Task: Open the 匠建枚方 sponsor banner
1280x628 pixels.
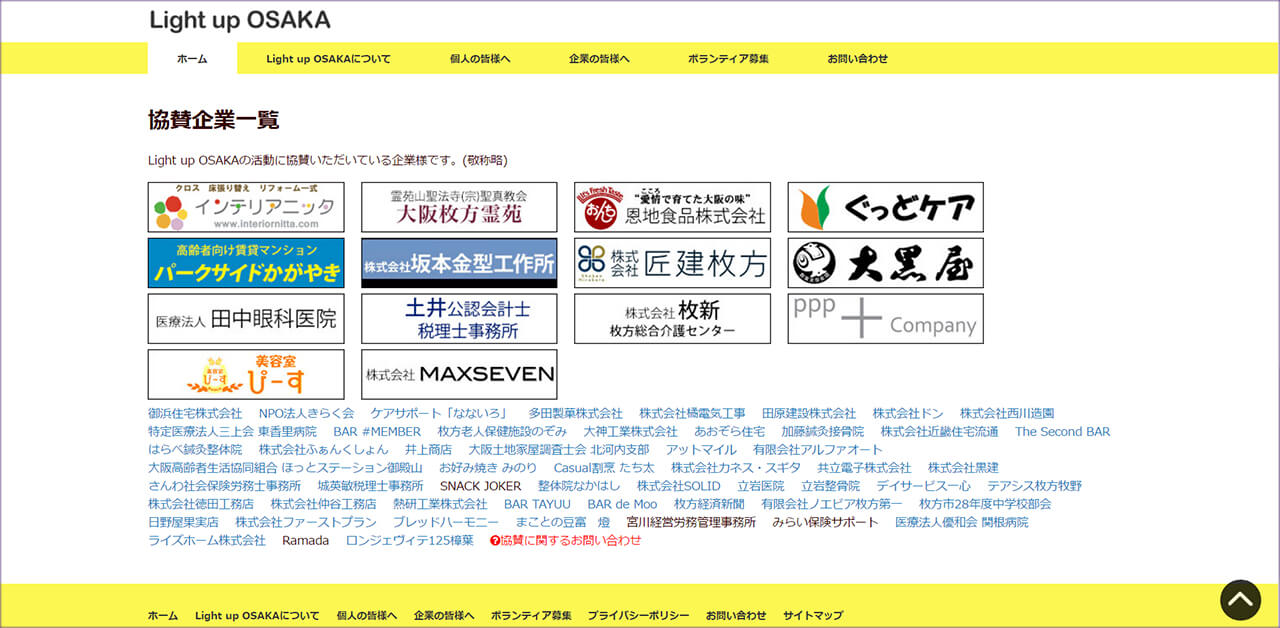Action: click(672, 263)
